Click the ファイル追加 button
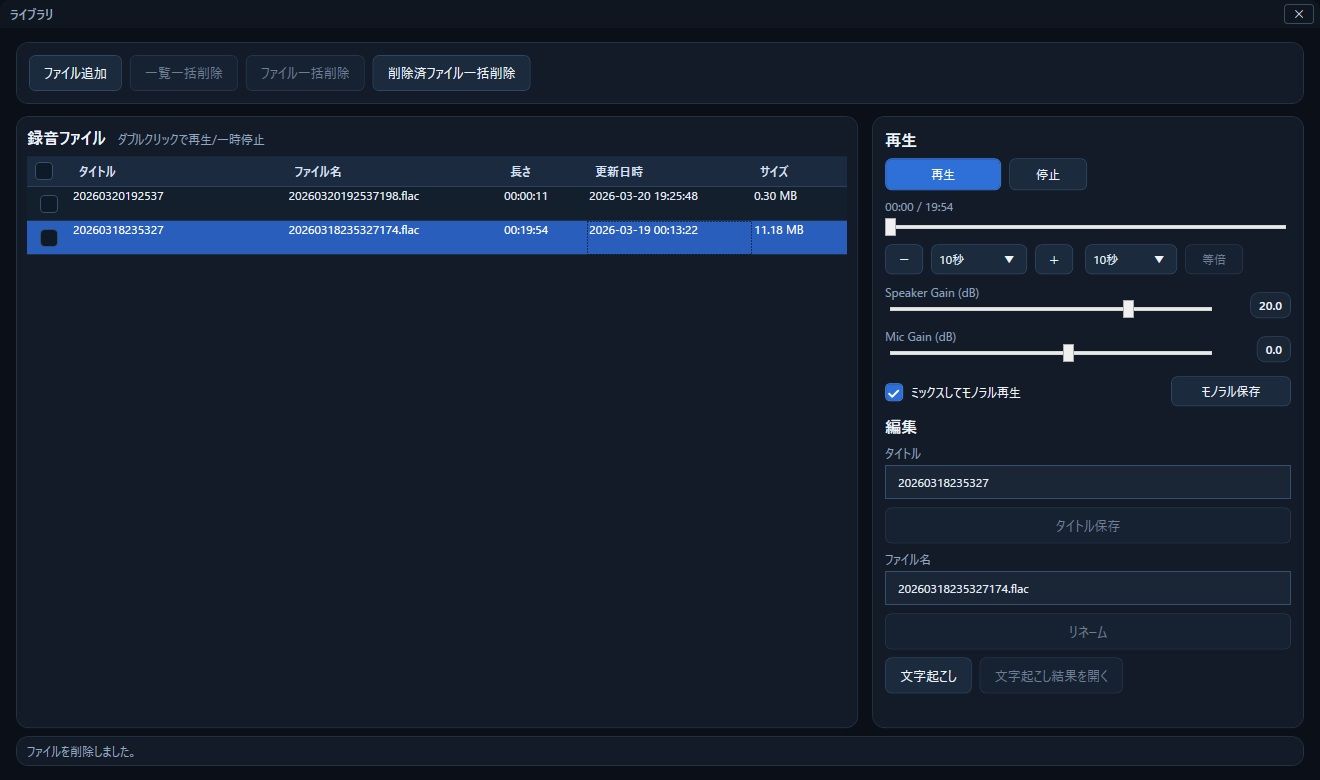 pyautogui.click(x=75, y=73)
